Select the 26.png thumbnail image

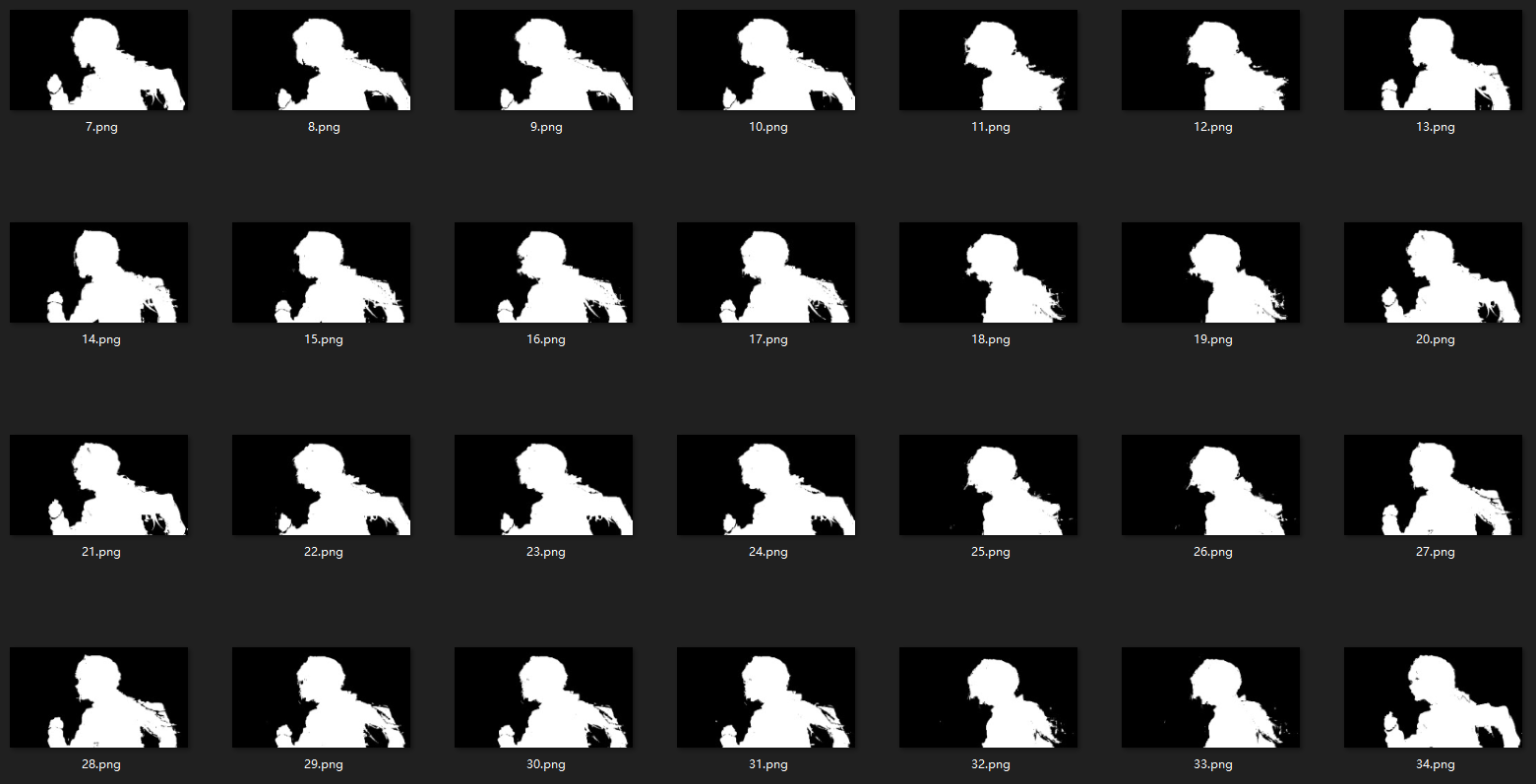click(1210, 485)
